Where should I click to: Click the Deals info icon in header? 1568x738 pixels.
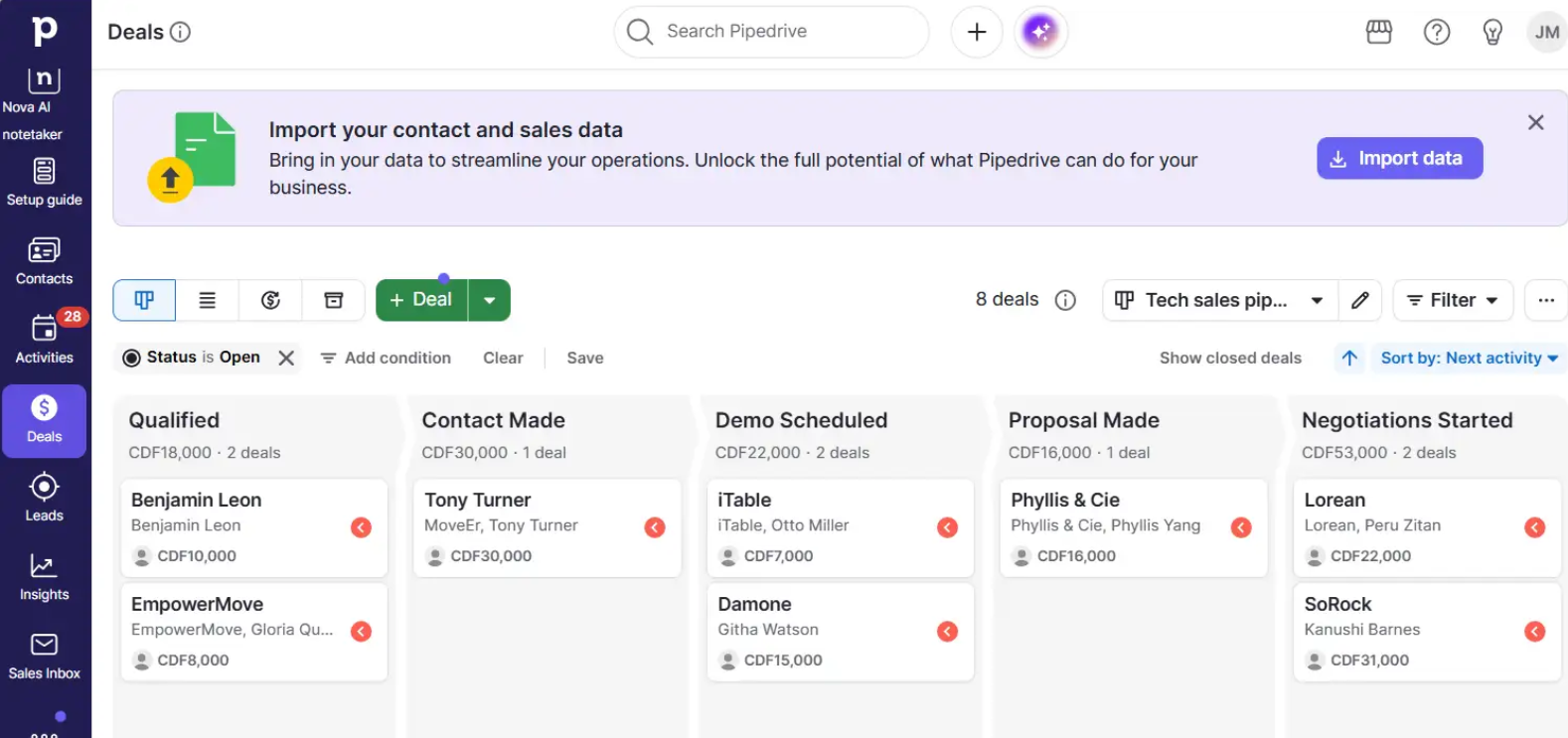tap(180, 32)
